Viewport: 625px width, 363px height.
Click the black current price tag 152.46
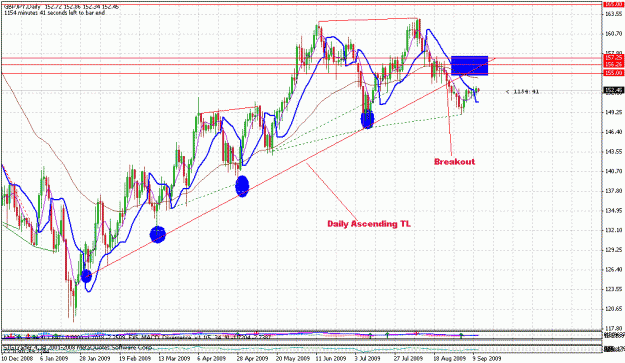coord(613,90)
